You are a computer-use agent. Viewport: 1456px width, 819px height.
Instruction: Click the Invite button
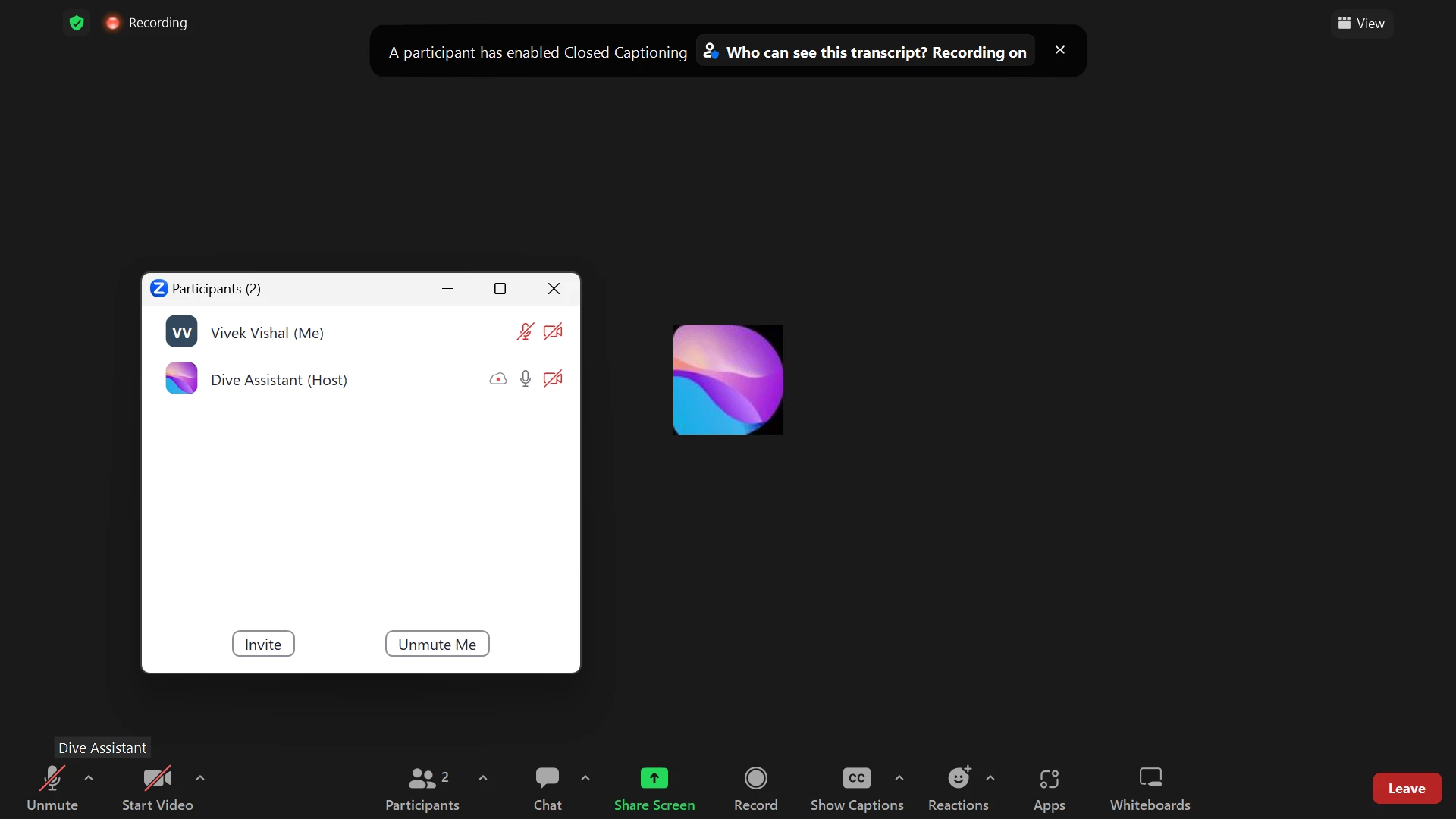pyautogui.click(x=263, y=644)
